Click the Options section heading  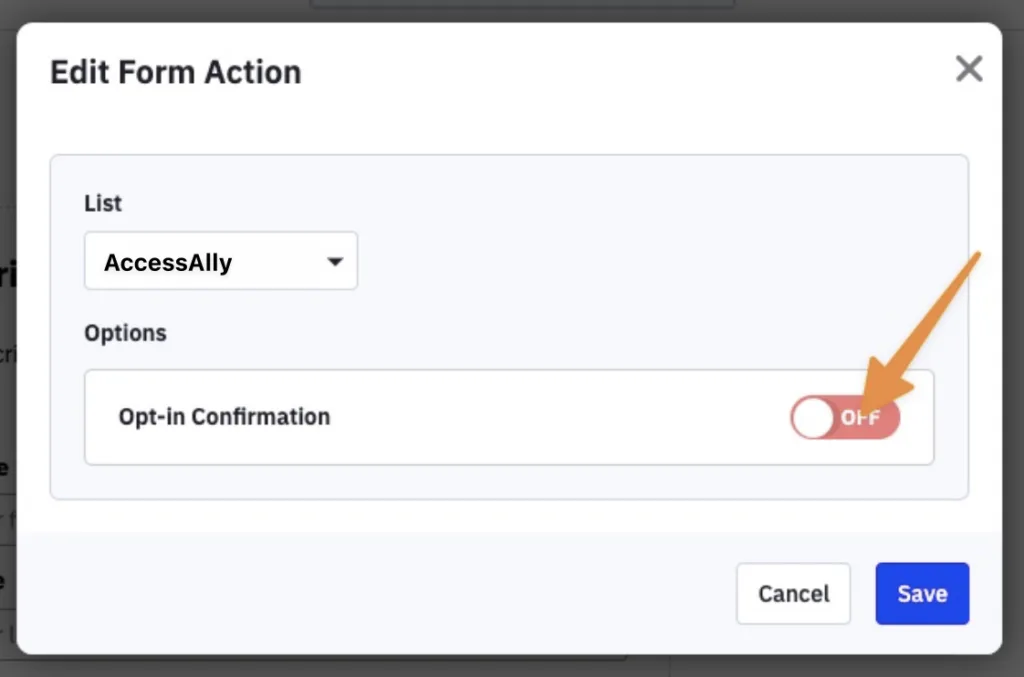[125, 333]
